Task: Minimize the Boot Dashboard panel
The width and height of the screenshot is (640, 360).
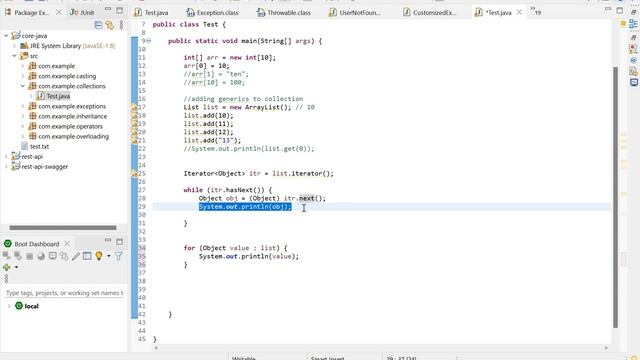Action: point(108,240)
